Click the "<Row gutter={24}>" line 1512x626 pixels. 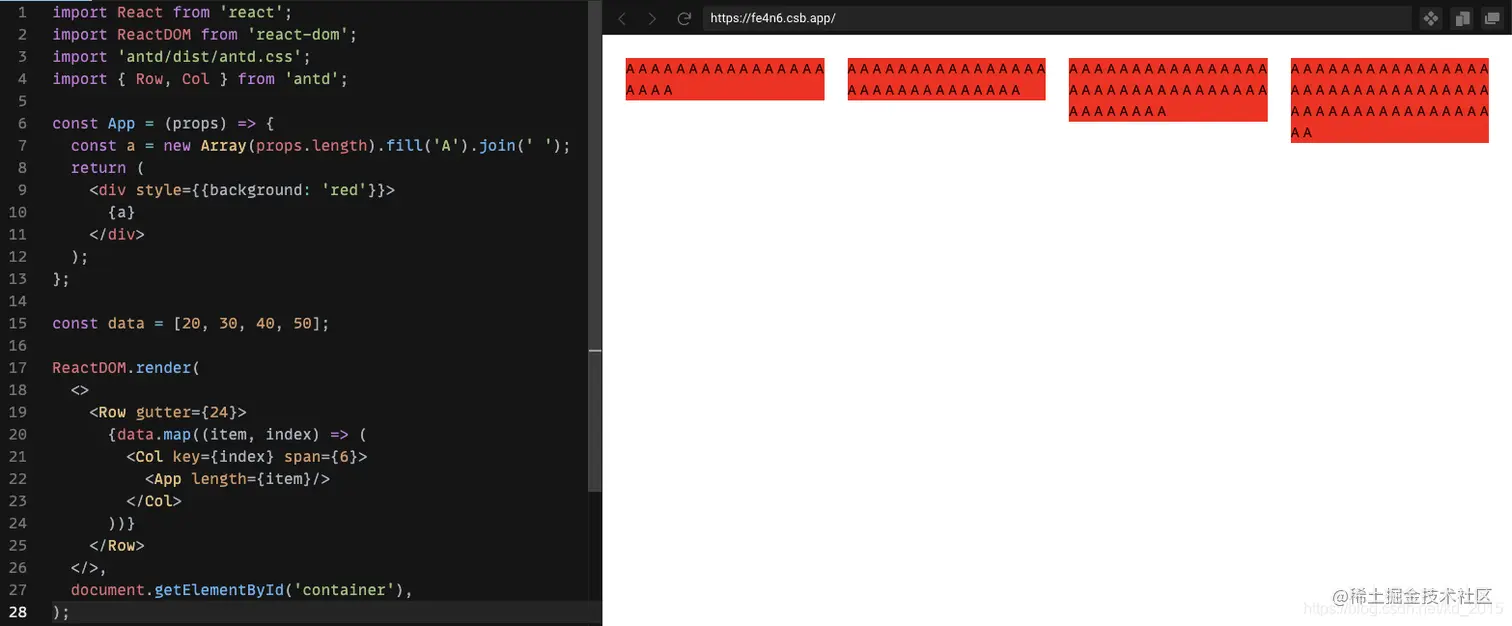168,412
